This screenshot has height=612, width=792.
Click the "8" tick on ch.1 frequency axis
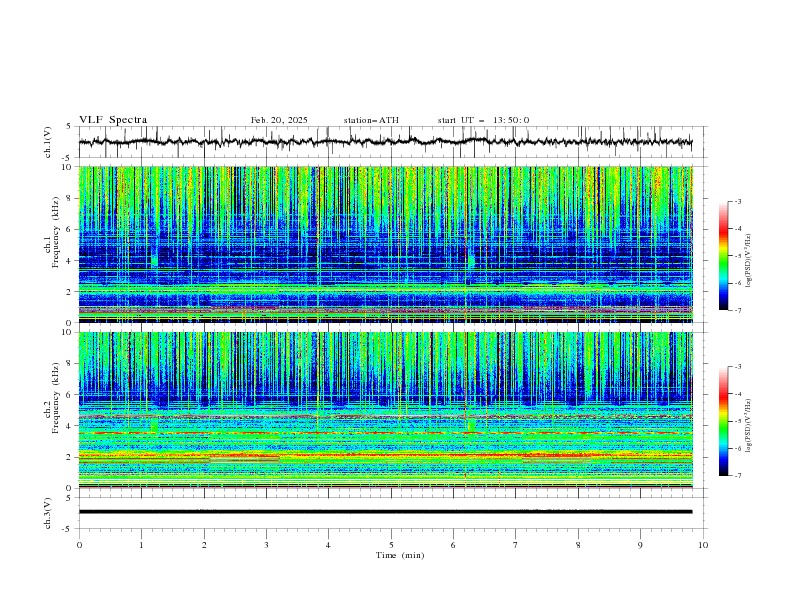pyautogui.click(x=69, y=198)
